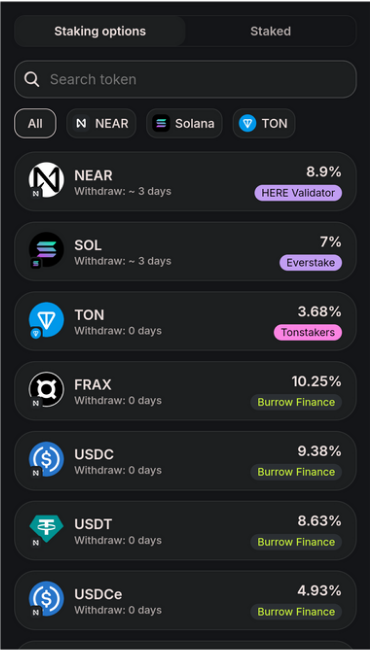Screen dimensions: 370x650
Task: Click the Tonstakers provider badge
Action: pyautogui.click(x=307, y=332)
